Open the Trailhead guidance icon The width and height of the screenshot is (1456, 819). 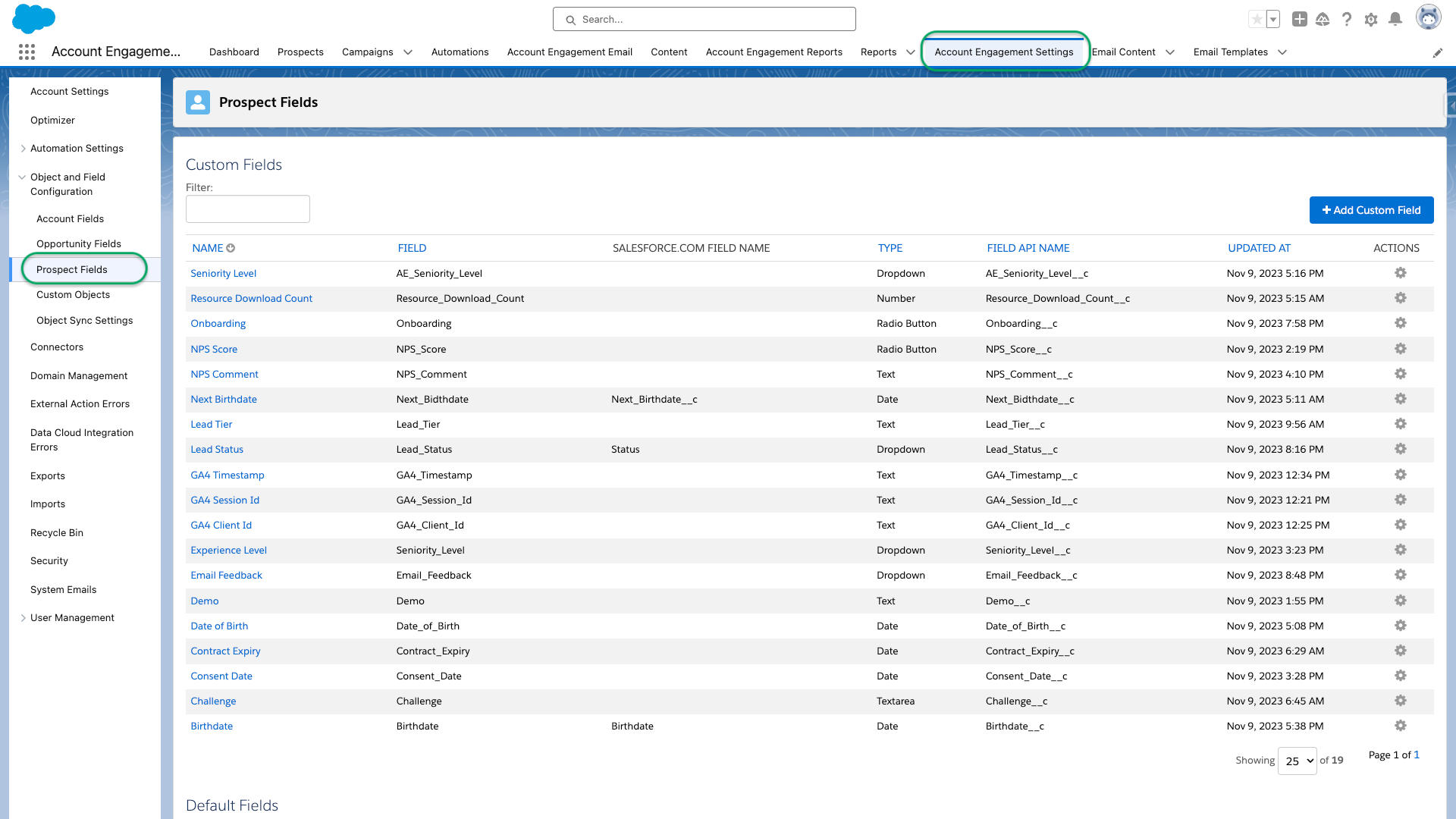click(x=1323, y=20)
